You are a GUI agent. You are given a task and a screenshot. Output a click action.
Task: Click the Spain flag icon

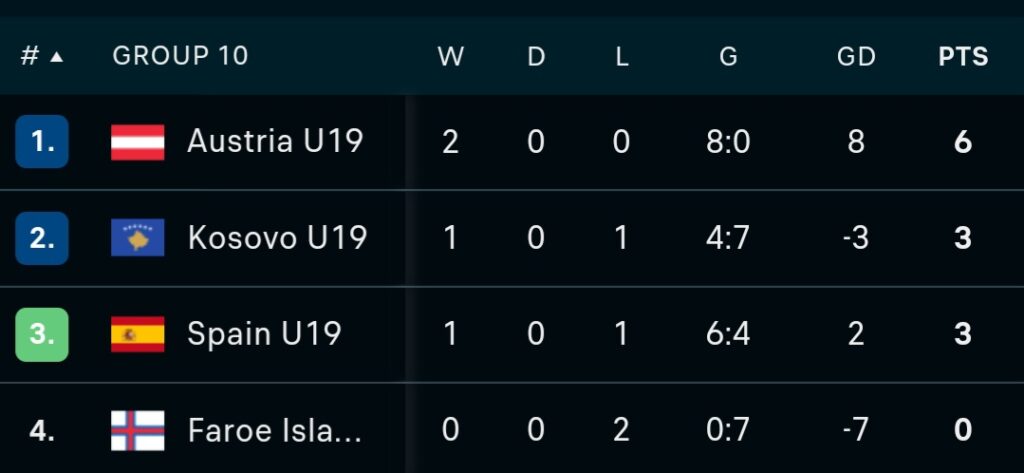coord(138,334)
